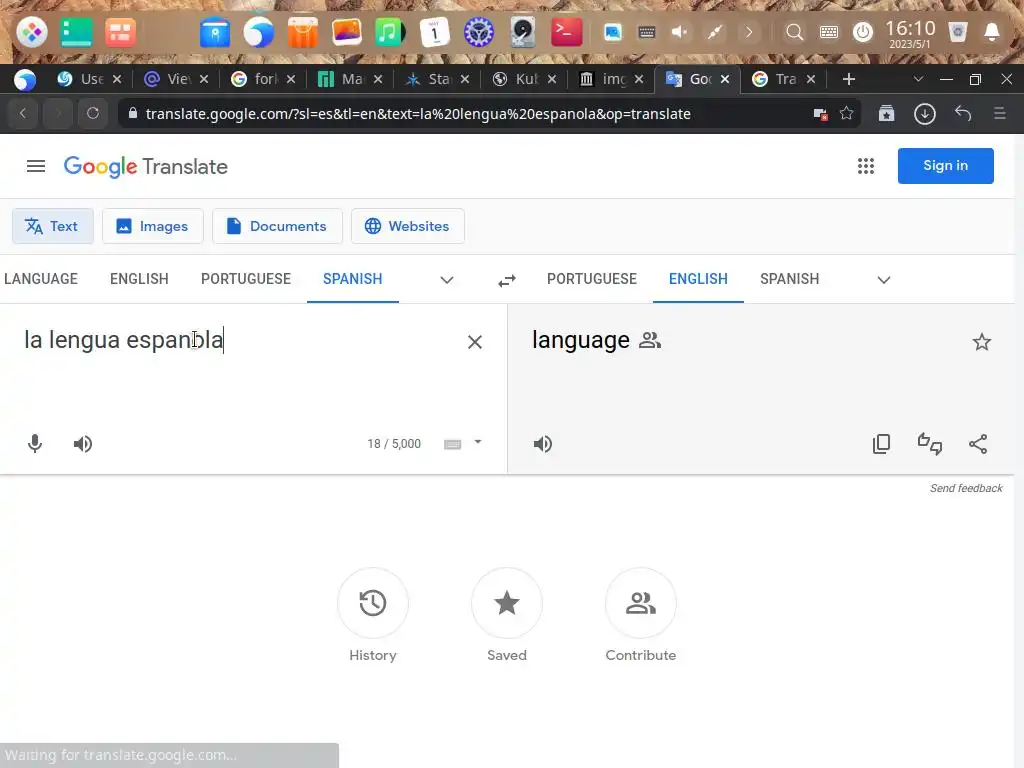Open the browser downloads button
1024x768 pixels.
coord(925,114)
